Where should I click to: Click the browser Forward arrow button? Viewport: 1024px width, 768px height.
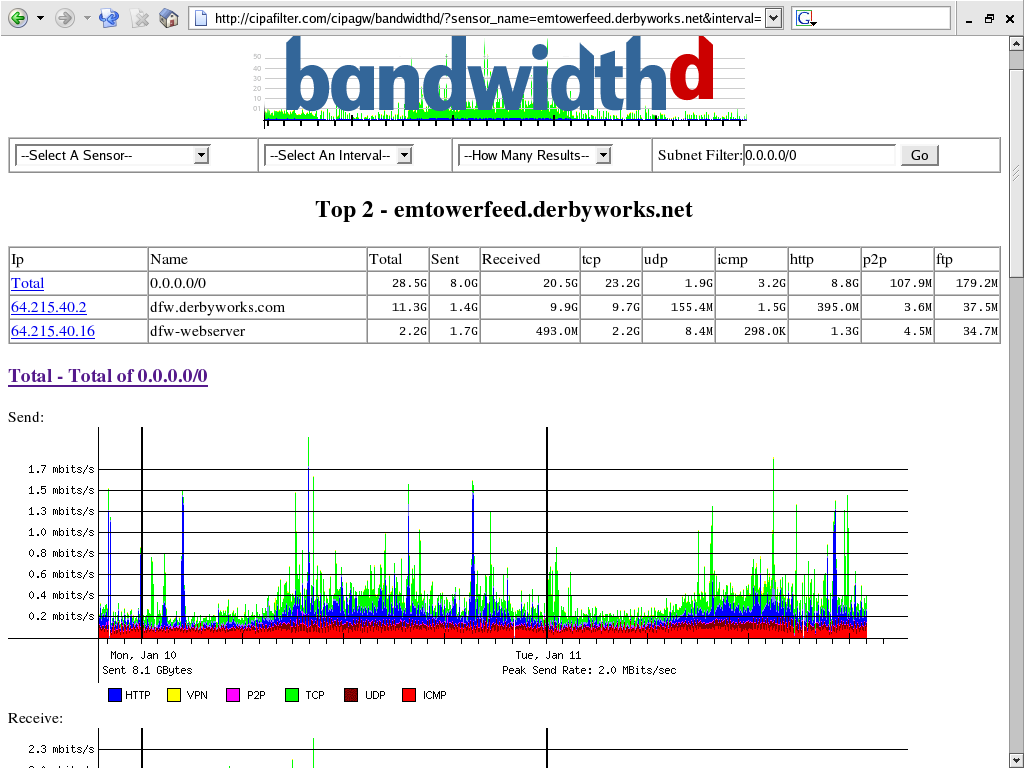[65, 18]
